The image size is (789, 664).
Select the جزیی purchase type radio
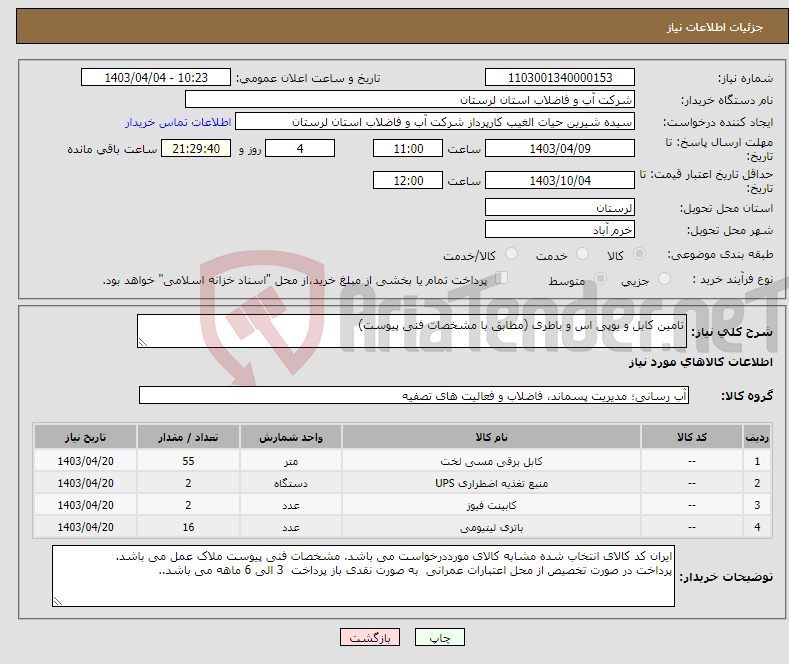click(664, 279)
